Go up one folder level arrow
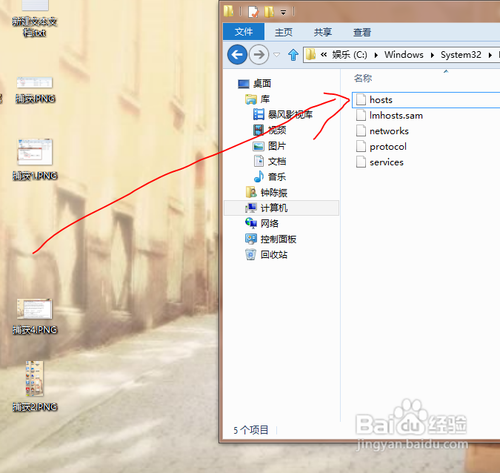 pos(293,55)
